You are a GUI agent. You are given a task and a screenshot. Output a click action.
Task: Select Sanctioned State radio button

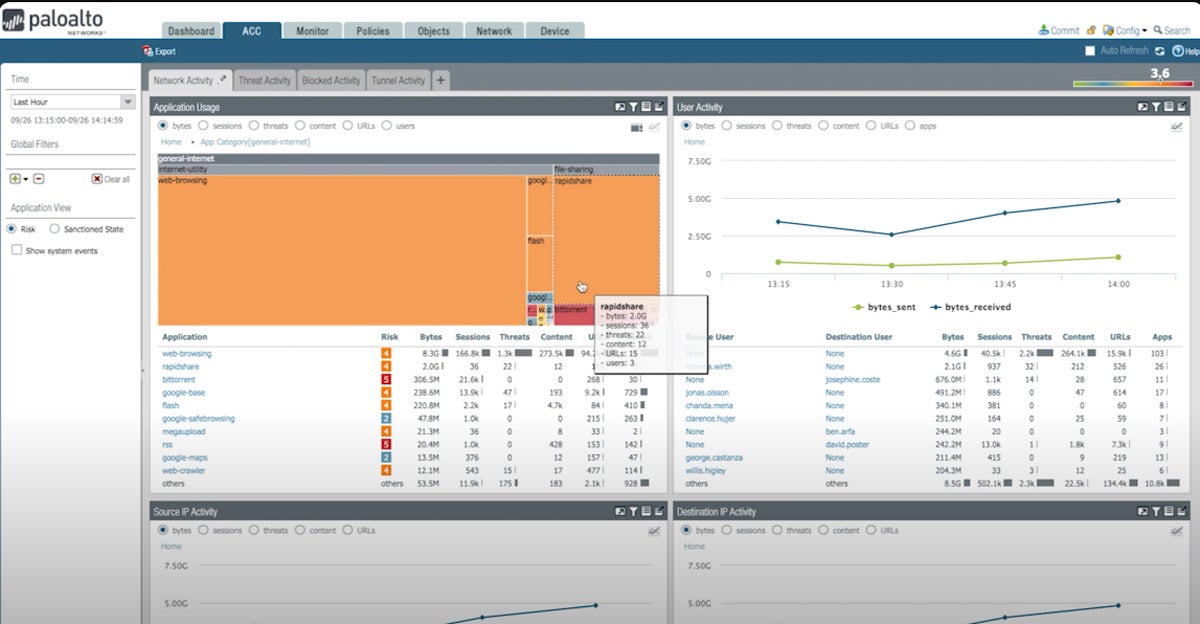point(54,229)
